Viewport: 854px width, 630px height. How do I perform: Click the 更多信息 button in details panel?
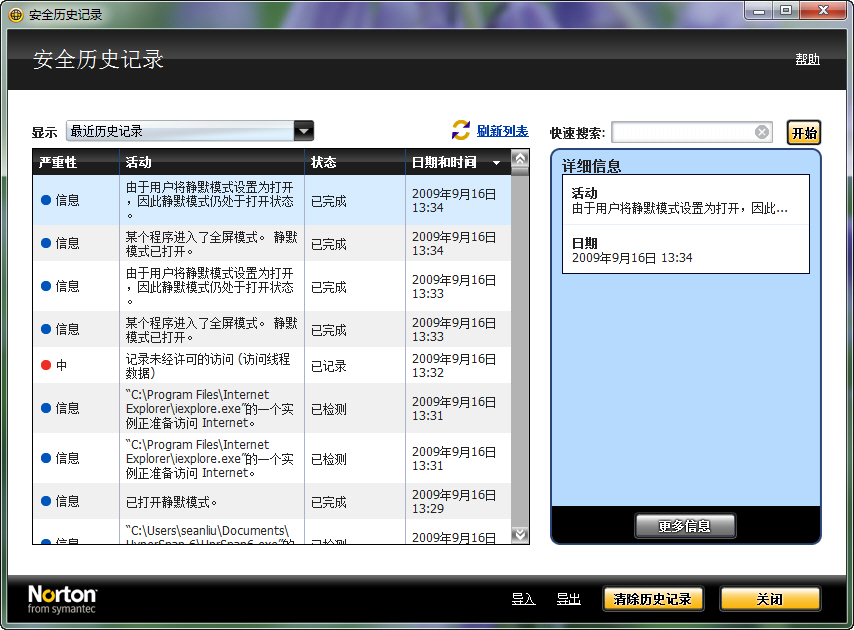tap(685, 525)
